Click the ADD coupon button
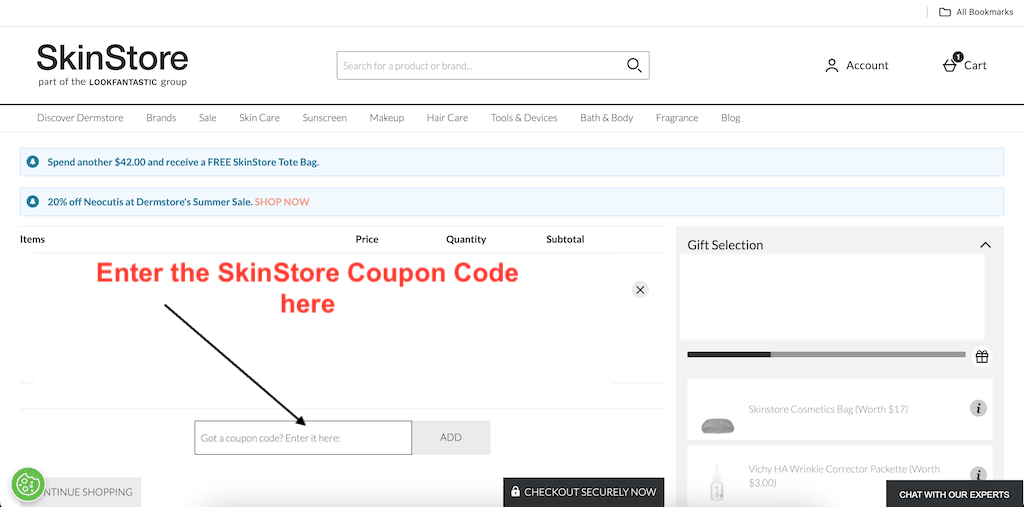The image size is (1024, 507). tap(451, 438)
